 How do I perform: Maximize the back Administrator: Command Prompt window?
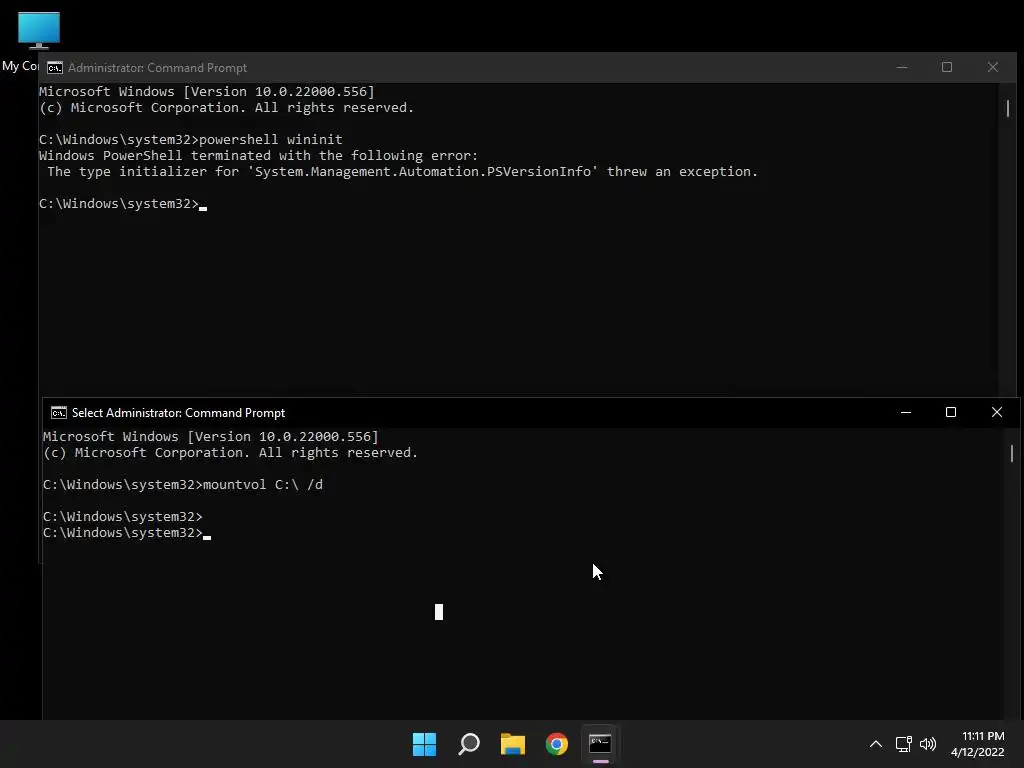point(947,67)
